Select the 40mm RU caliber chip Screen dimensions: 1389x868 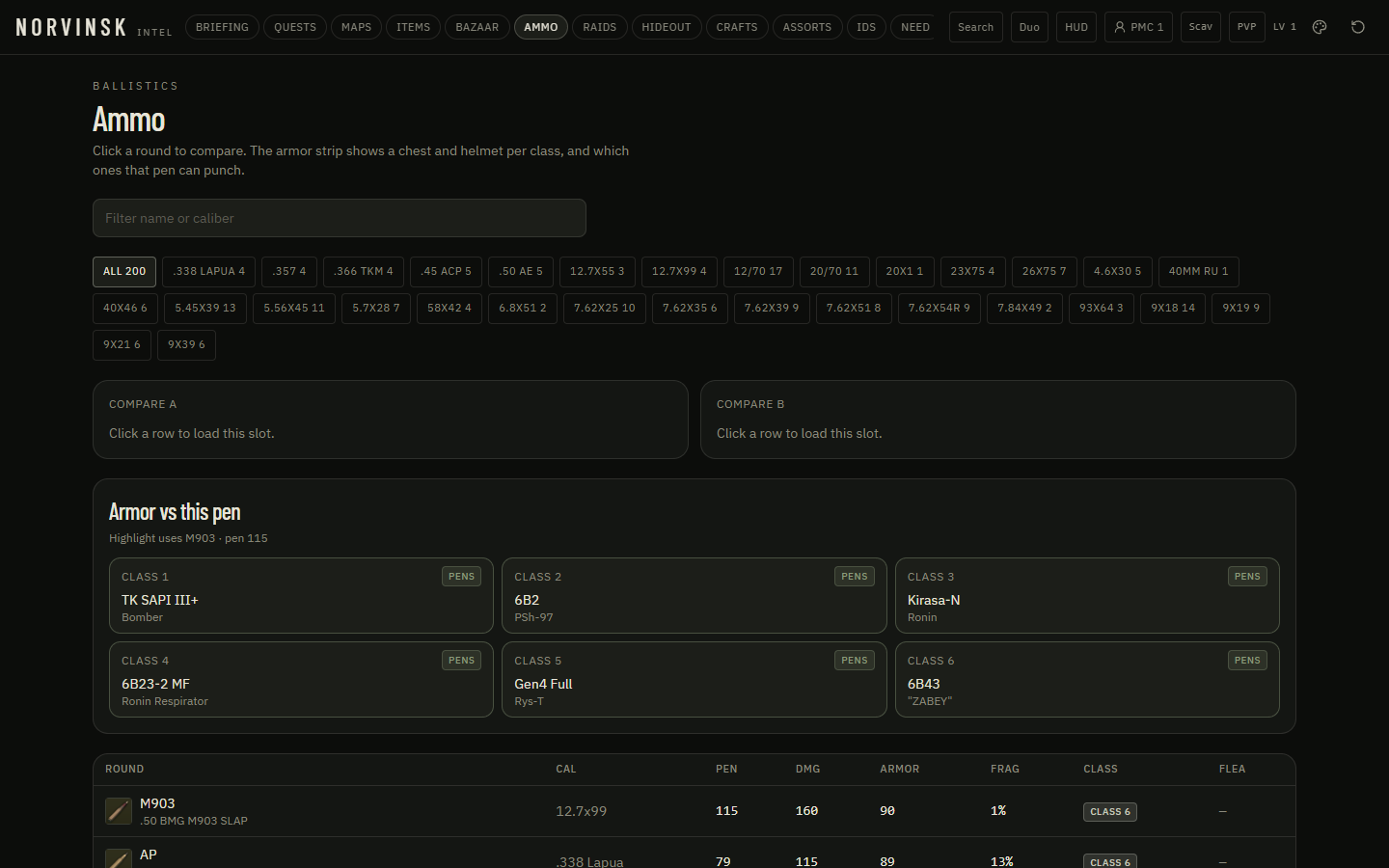pyautogui.click(x=1199, y=272)
